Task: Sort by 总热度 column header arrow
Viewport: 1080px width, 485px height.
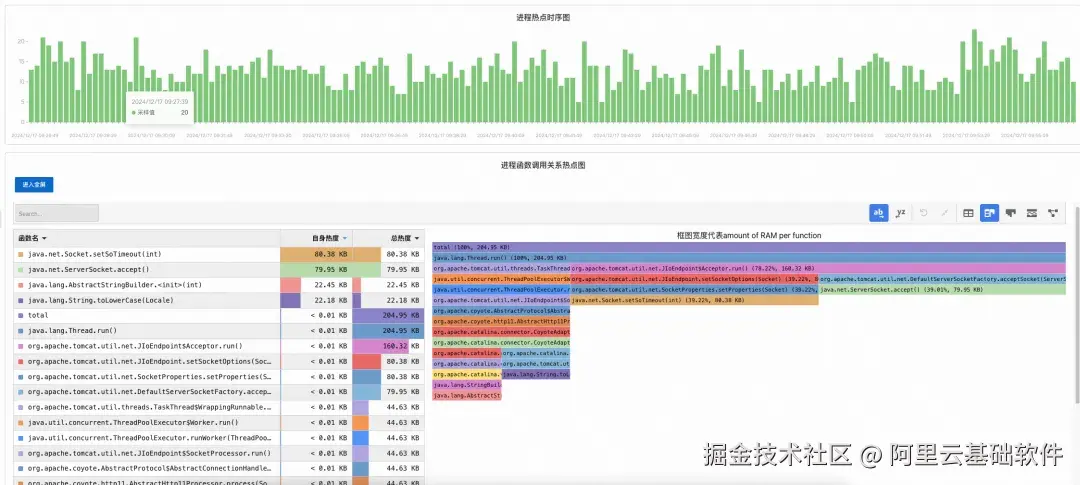Action: click(417, 238)
